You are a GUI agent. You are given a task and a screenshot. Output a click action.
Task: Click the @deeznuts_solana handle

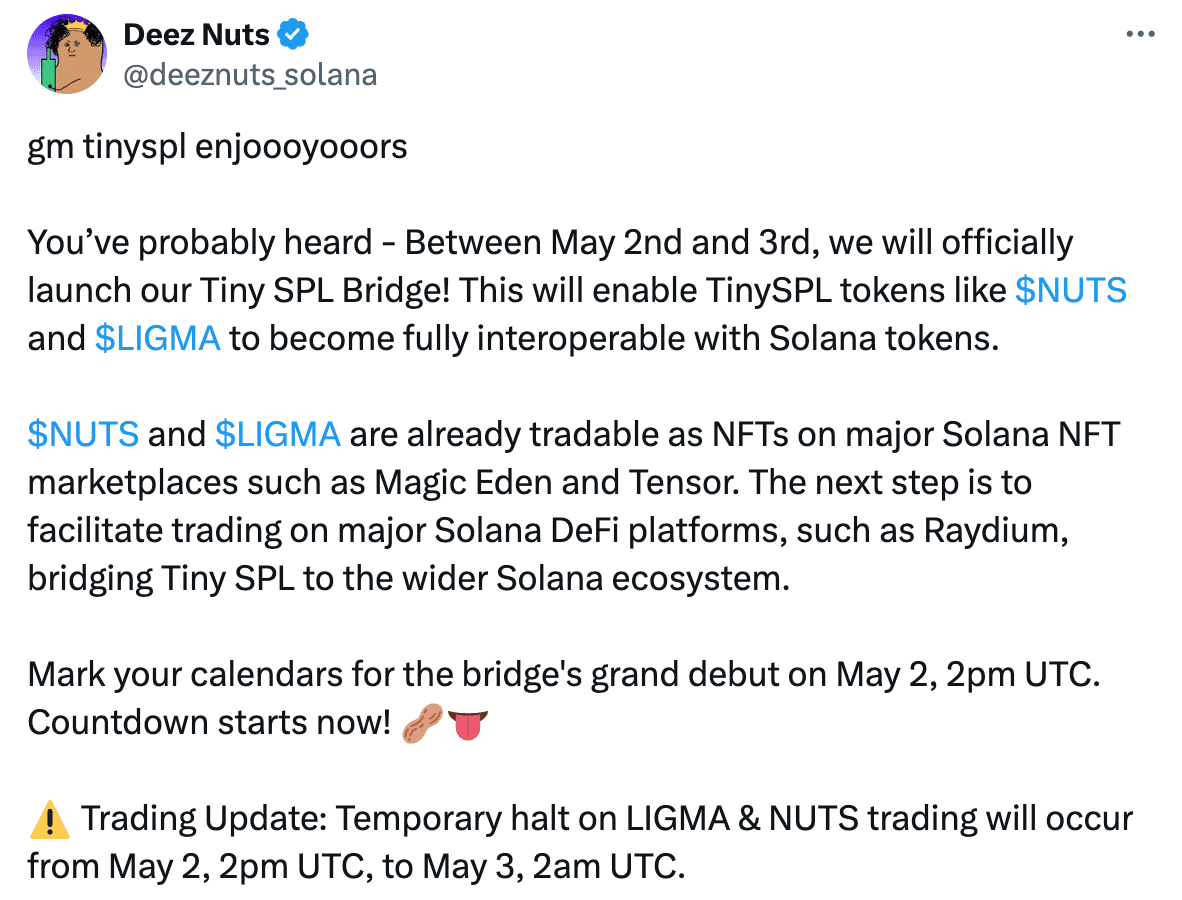250,74
